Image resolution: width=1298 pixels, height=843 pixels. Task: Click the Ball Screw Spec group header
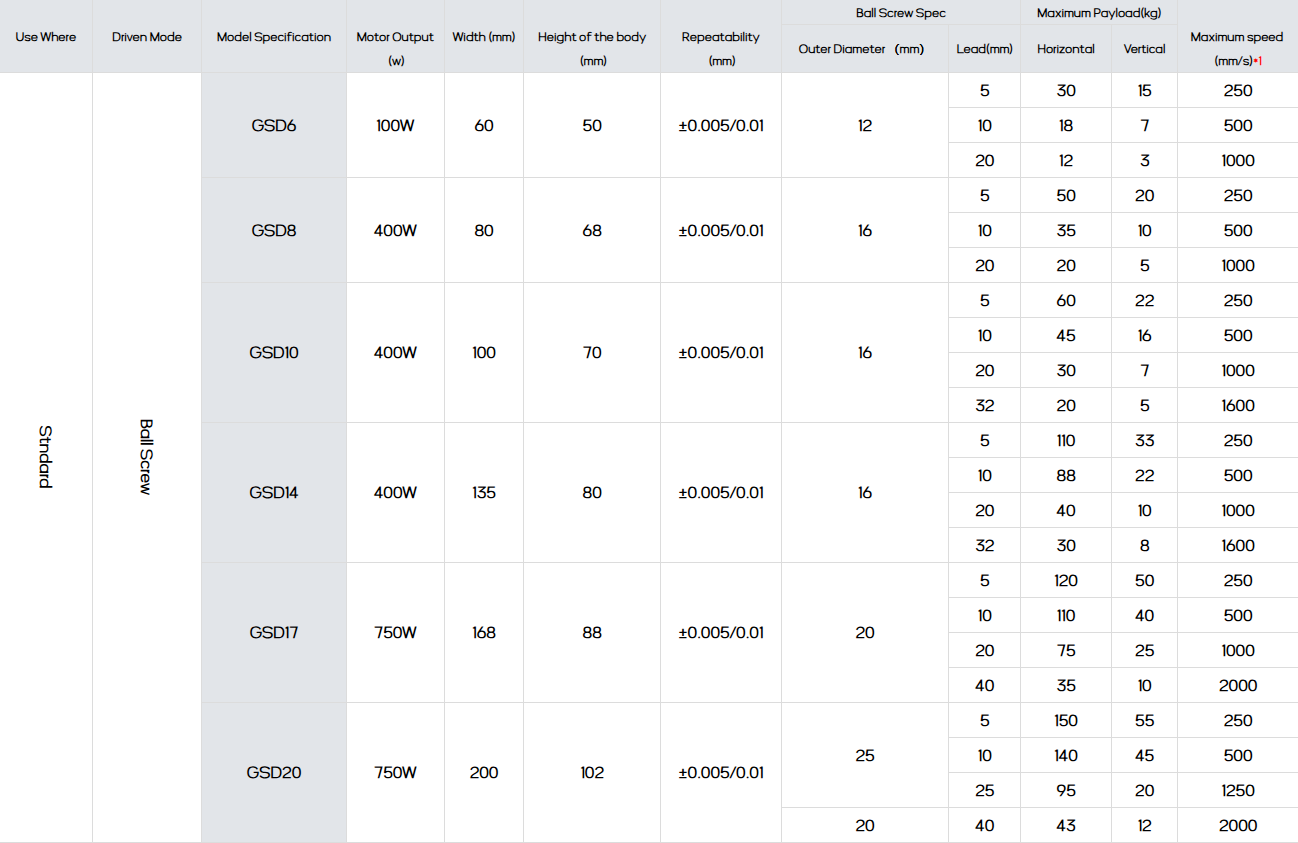900,13
